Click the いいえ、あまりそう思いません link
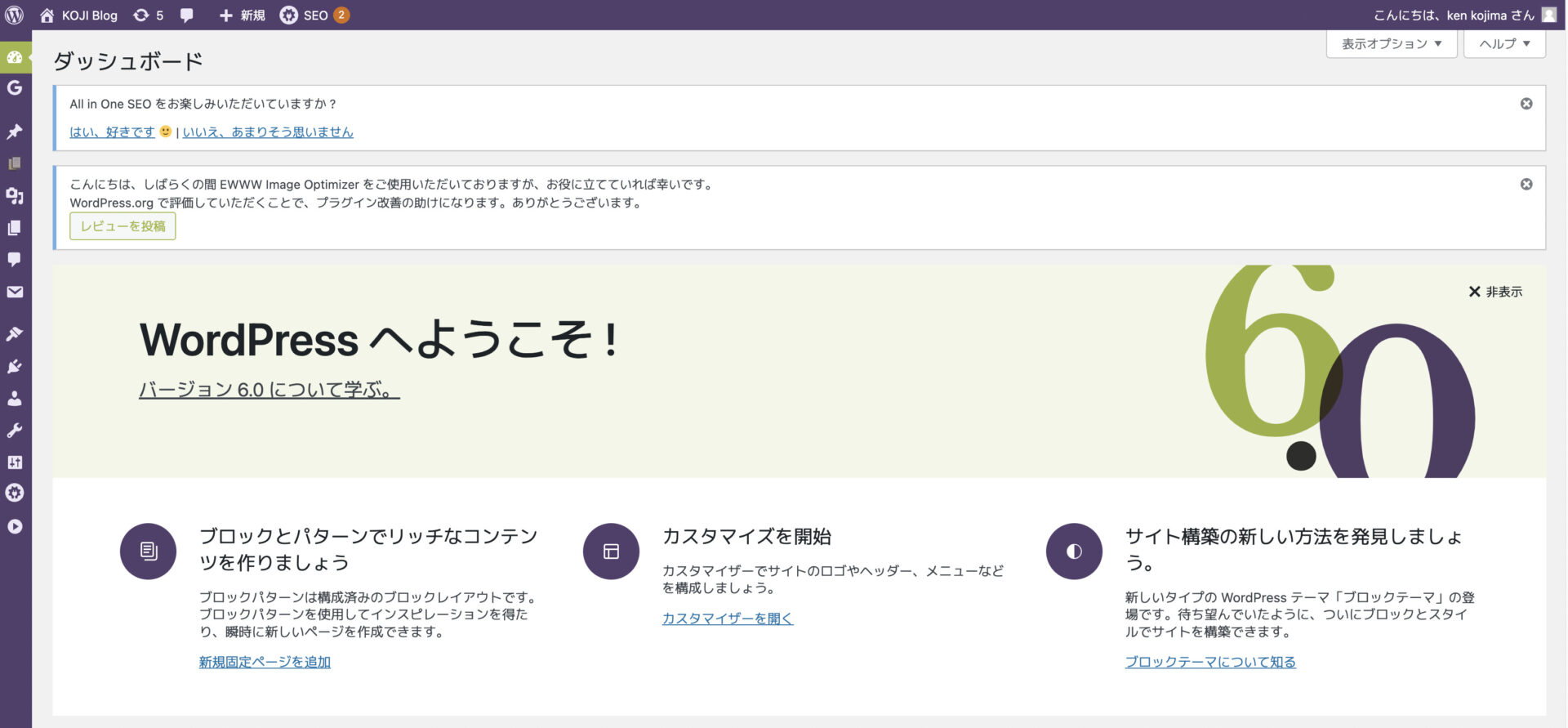 pyautogui.click(x=268, y=132)
